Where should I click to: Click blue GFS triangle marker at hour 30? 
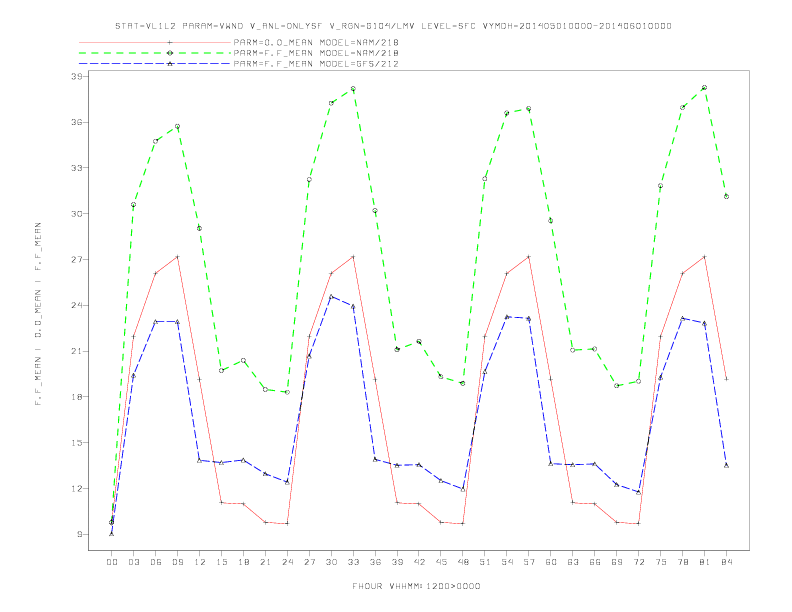(x=331, y=297)
